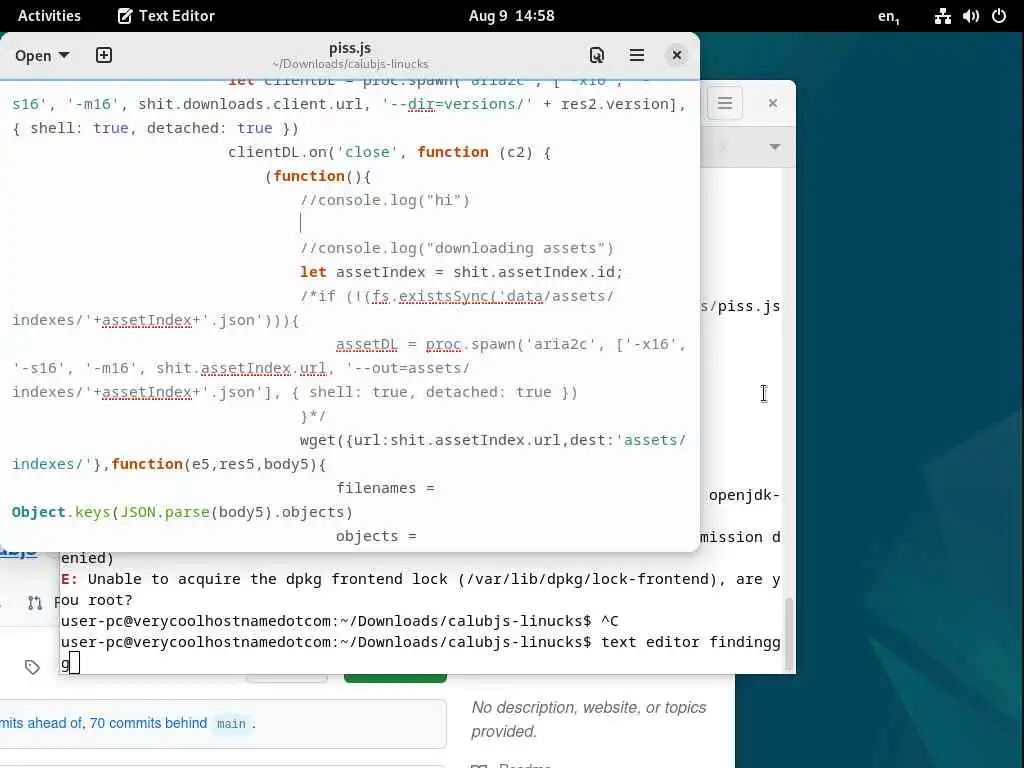
Task: Click the wired network status icon
Action: 942,16
